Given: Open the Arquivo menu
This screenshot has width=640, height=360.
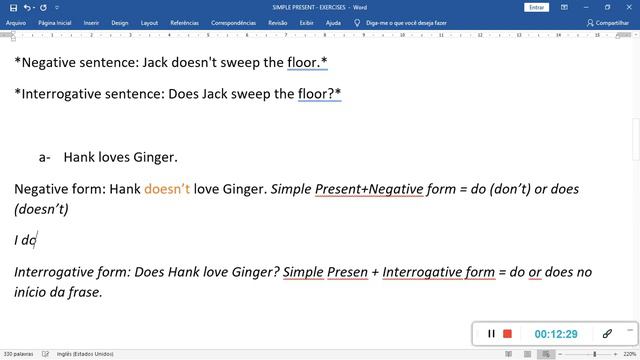Looking at the screenshot, I should pyautogui.click(x=16, y=23).
